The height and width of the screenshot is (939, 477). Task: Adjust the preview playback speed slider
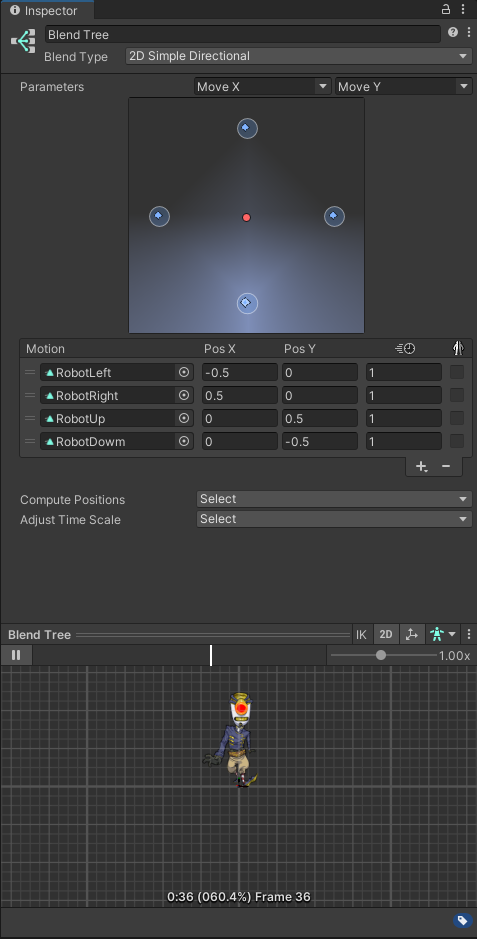point(383,655)
